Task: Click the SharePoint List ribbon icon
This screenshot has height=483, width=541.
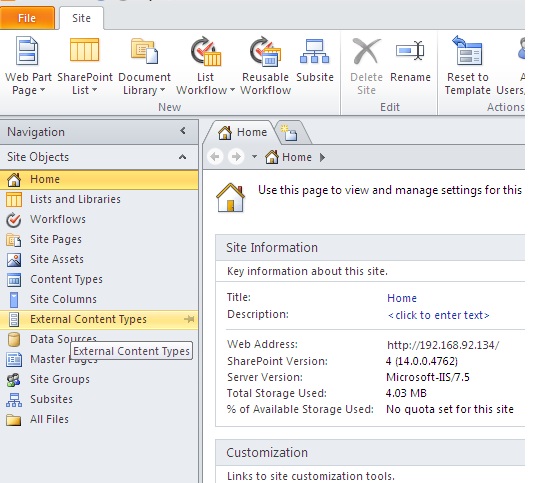Action: point(85,50)
